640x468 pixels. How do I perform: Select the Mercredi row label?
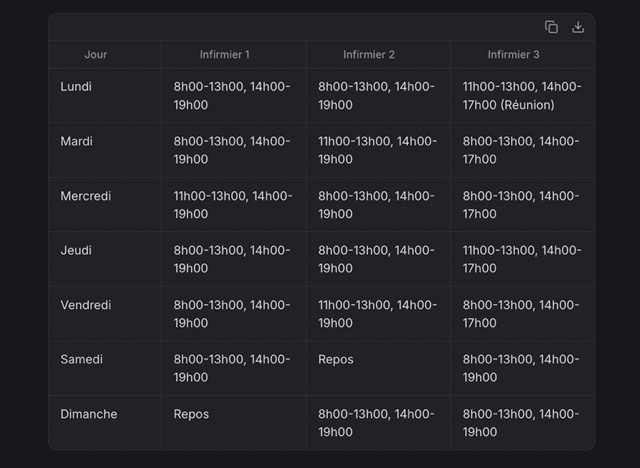pos(86,196)
